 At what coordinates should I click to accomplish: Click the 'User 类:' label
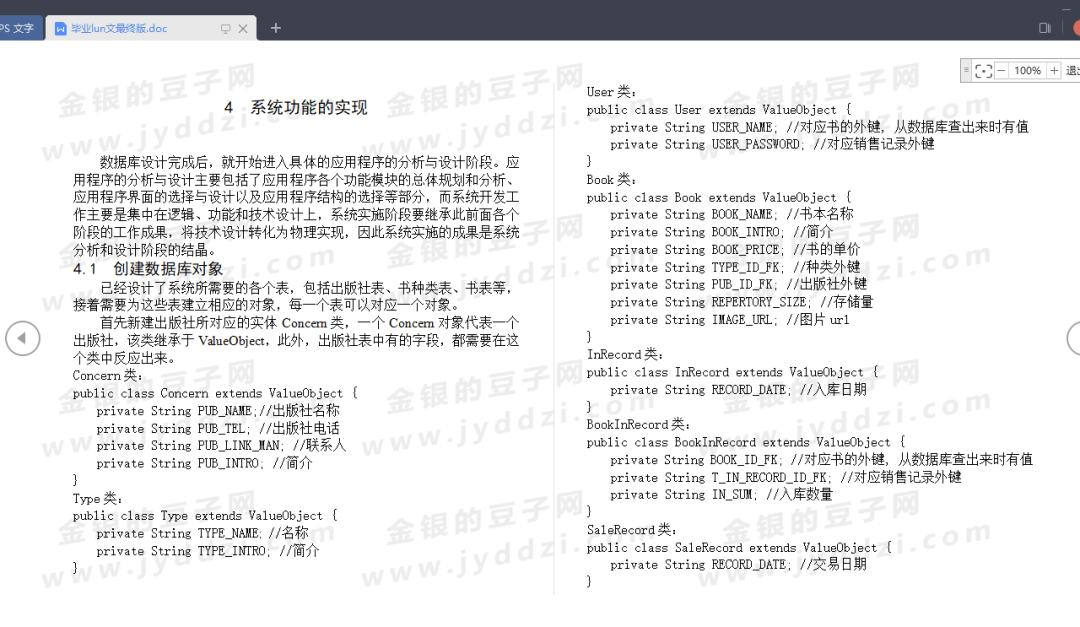[x=611, y=92]
